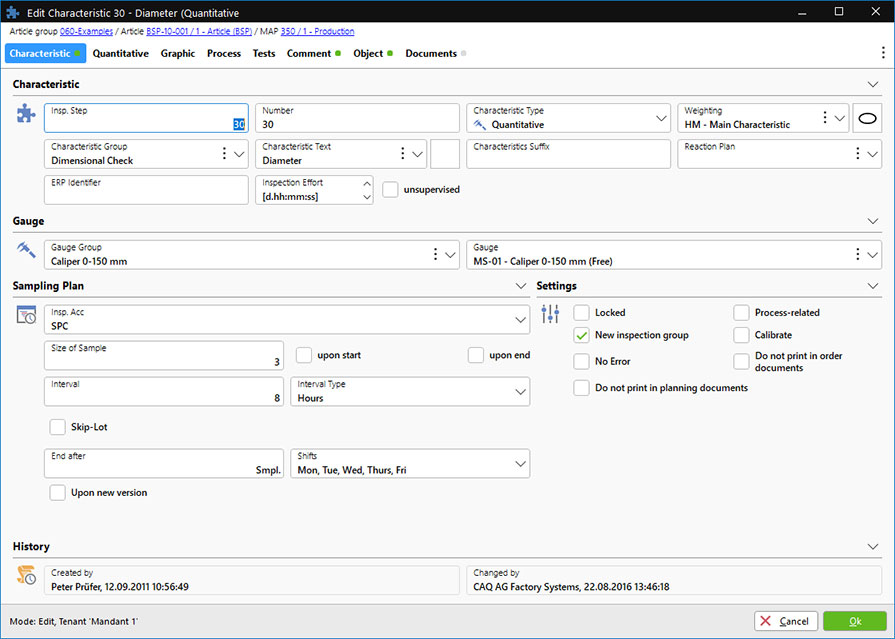Screen dimensions: 895x639
Task: Click the caliper Gauge icon
Action: 26,251
